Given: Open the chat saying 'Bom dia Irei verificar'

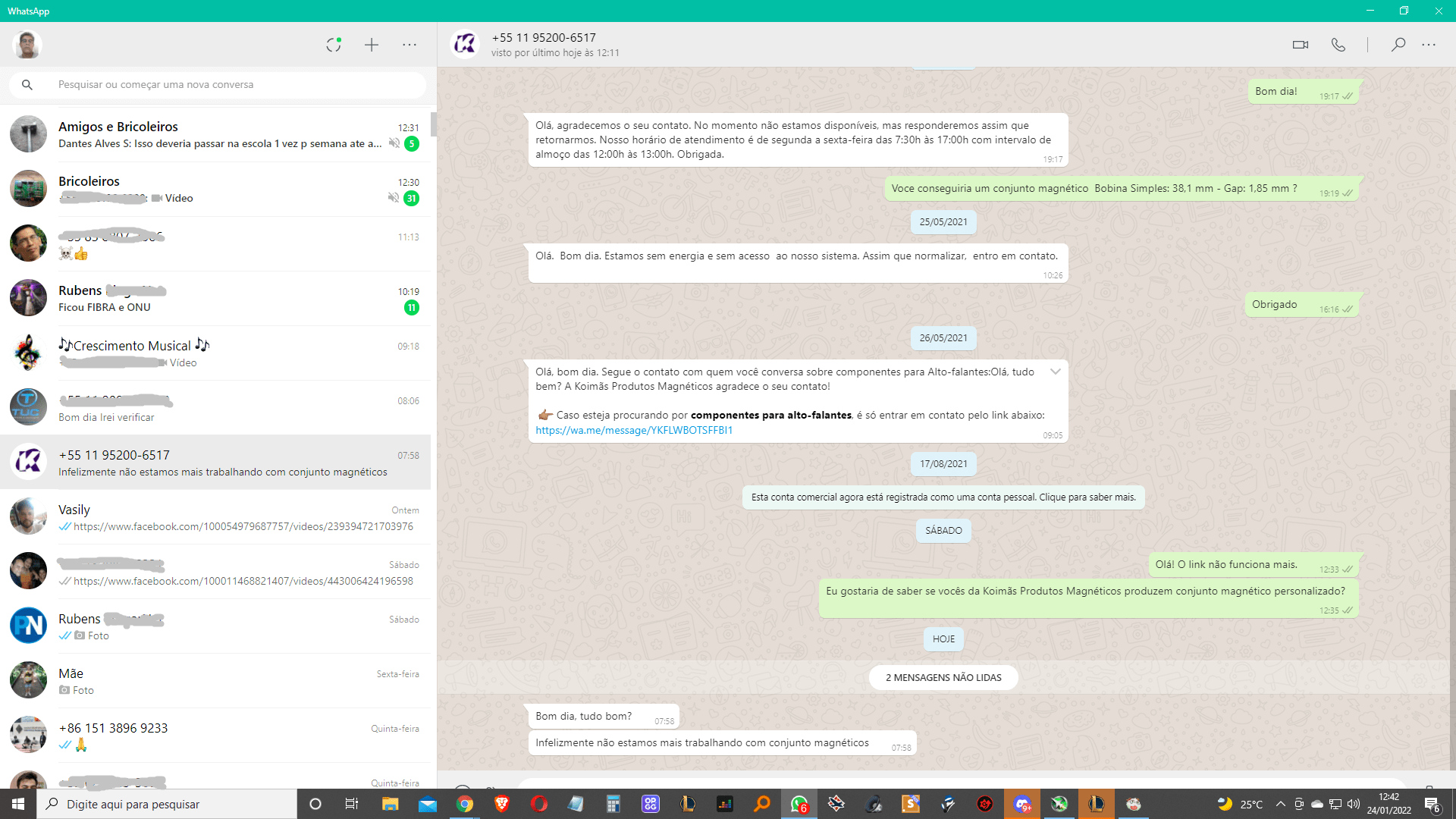Looking at the screenshot, I should click(x=215, y=408).
